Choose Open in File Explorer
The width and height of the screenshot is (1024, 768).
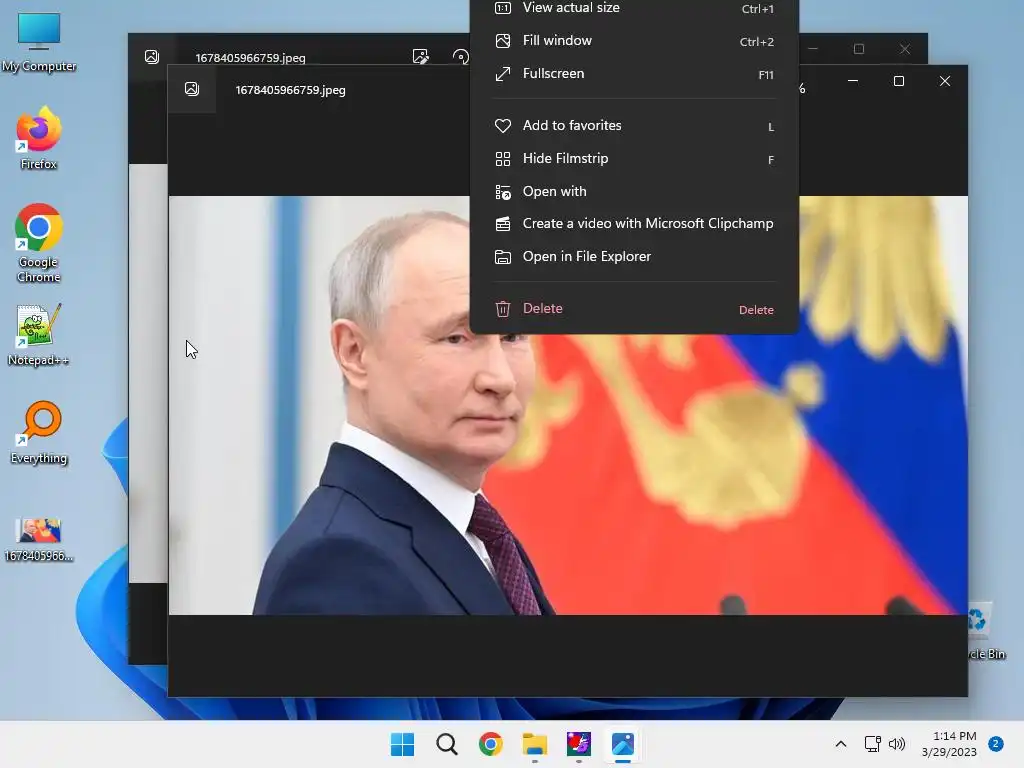click(x=633, y=257)
